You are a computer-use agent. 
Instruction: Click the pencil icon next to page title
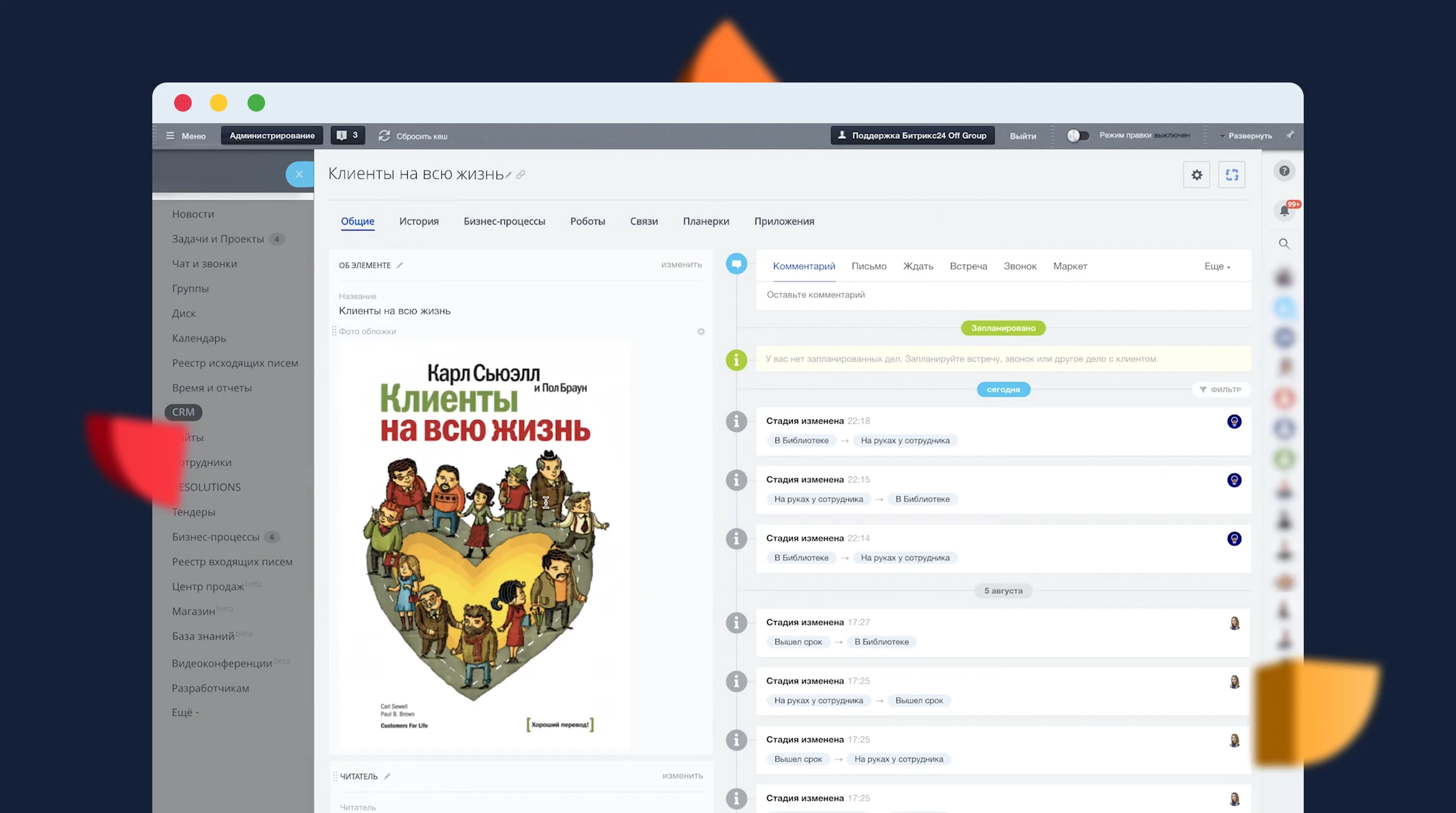[x=508, y=175]
